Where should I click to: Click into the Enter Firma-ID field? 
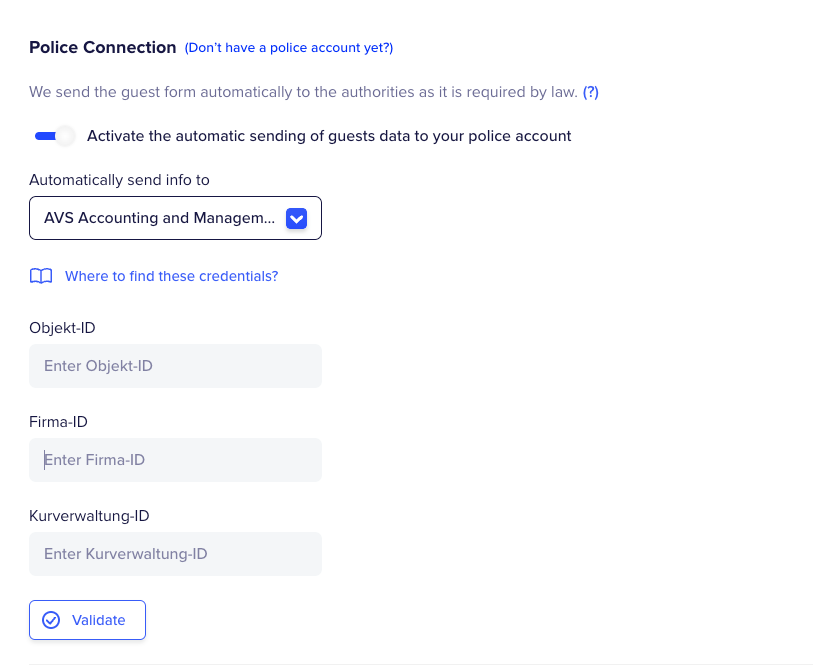(x=175, y=460)
